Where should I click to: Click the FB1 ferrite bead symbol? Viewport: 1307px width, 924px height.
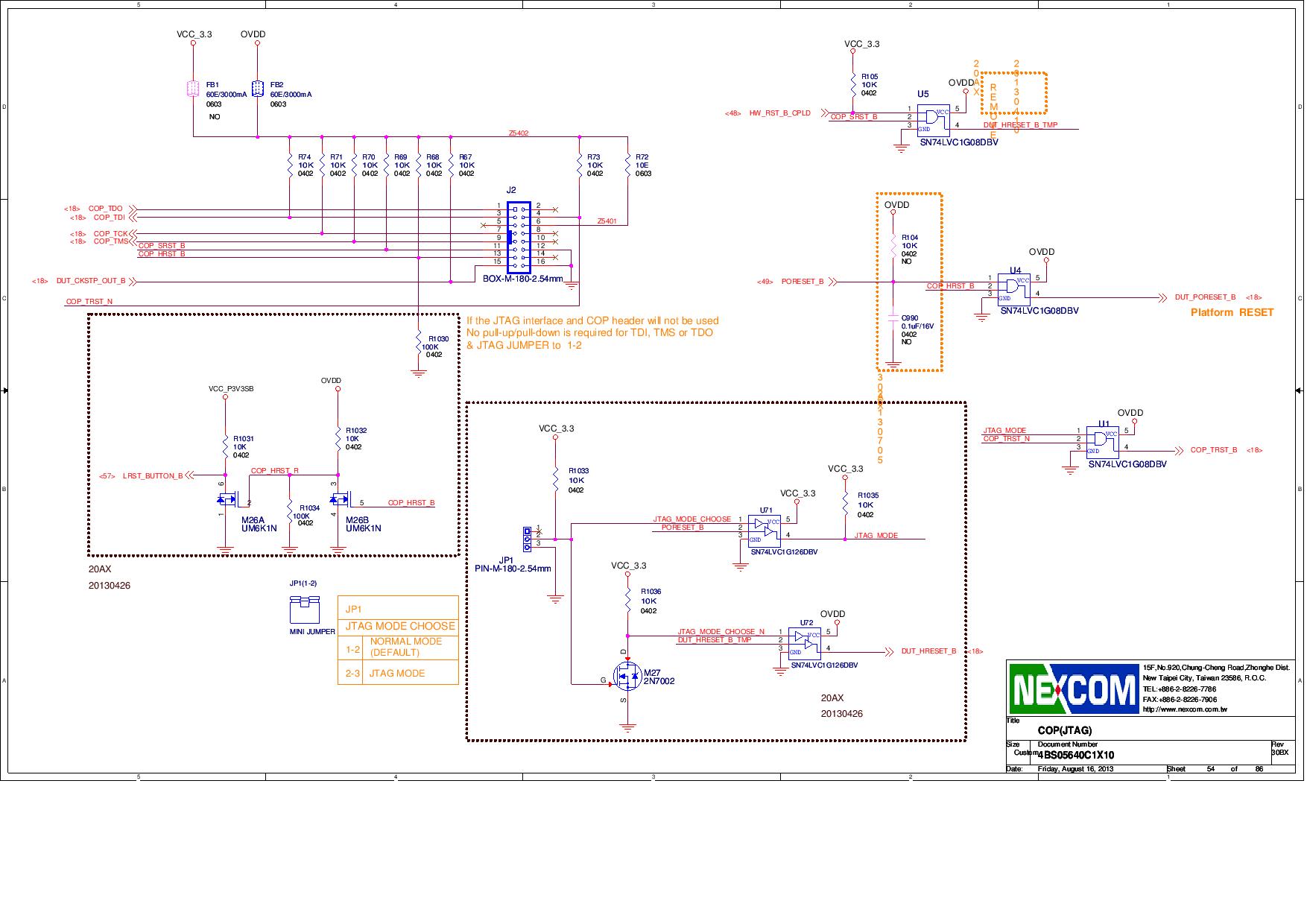[192, 87]
